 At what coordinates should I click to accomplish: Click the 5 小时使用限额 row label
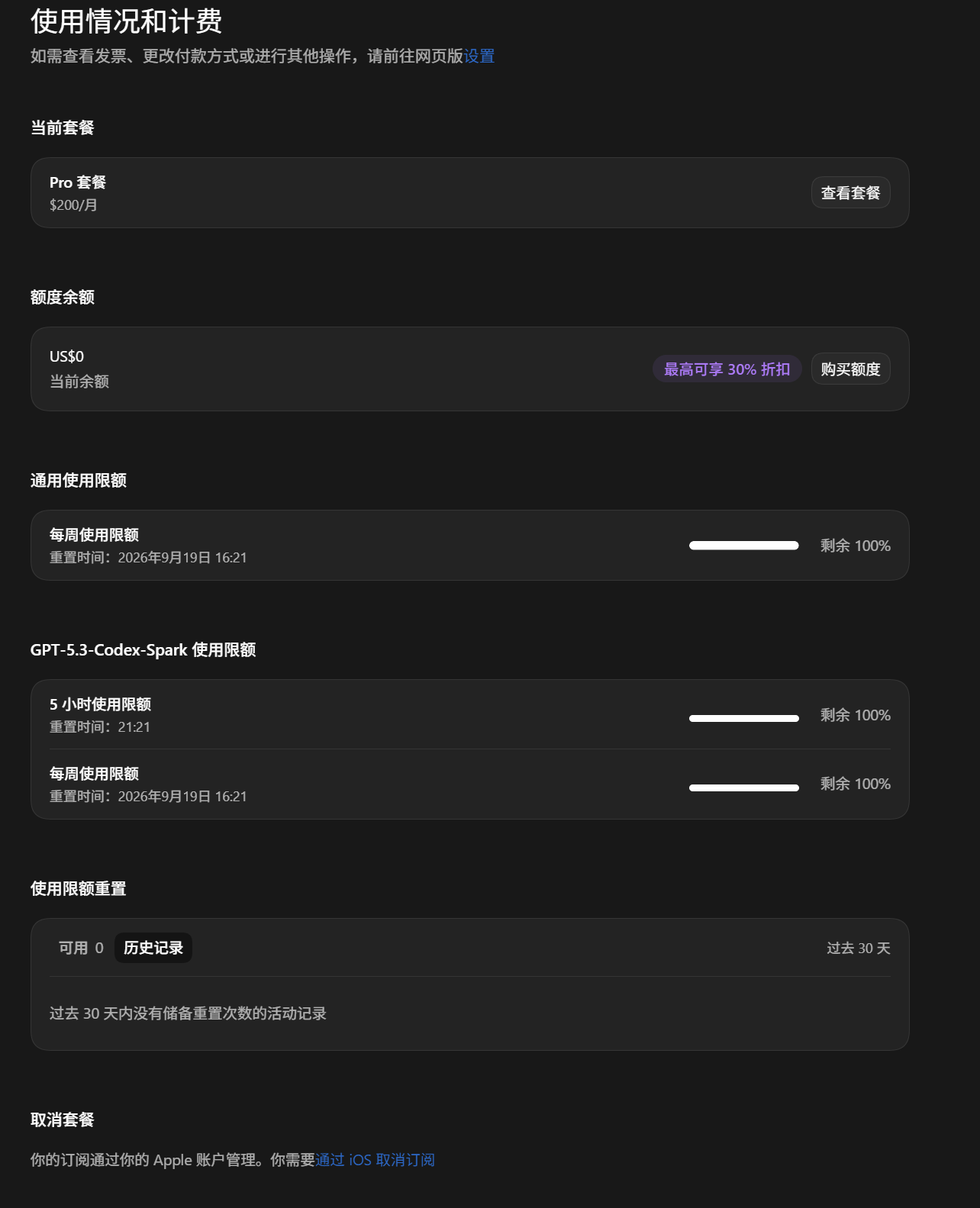pos(101,704)
